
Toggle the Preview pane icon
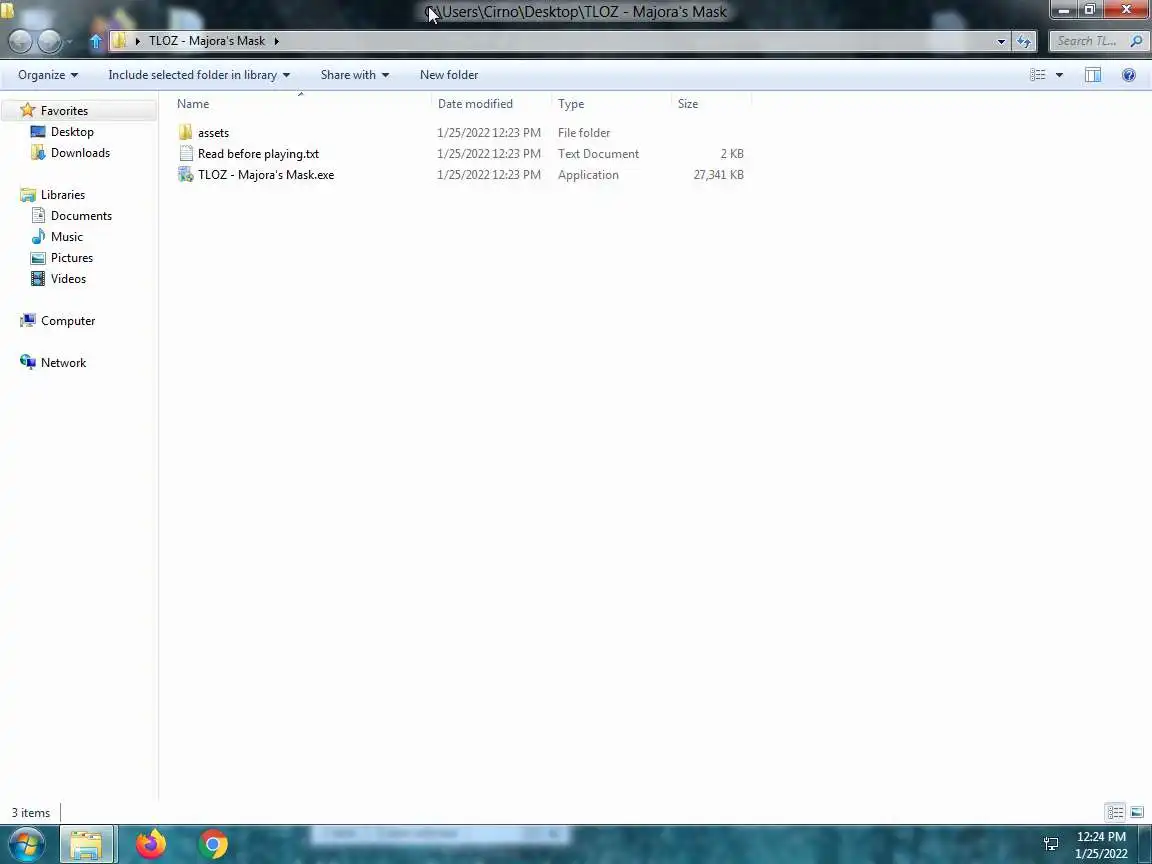(x=1092, y=75)
